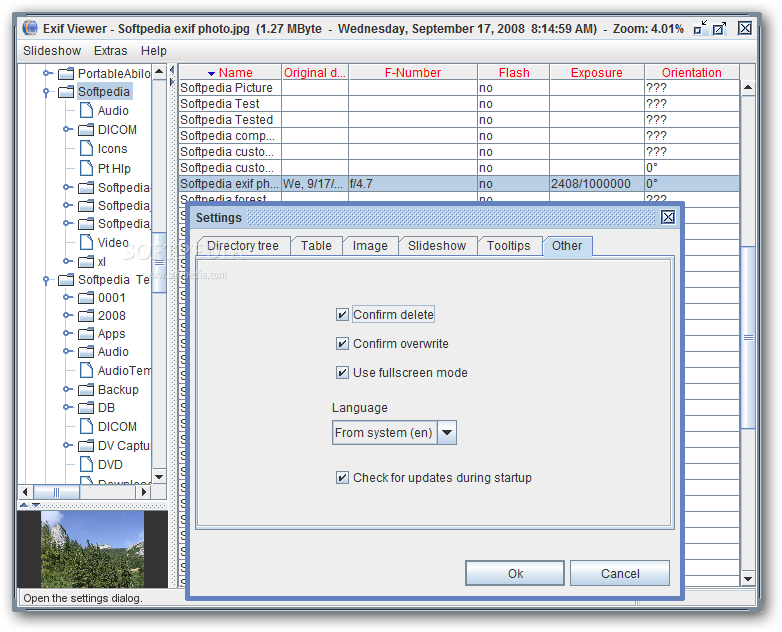Image resolution: width=782 pixels, height=632 pixels.
Task: Click the Exif Viewer globe app icon
Action: tap(30, 28)
